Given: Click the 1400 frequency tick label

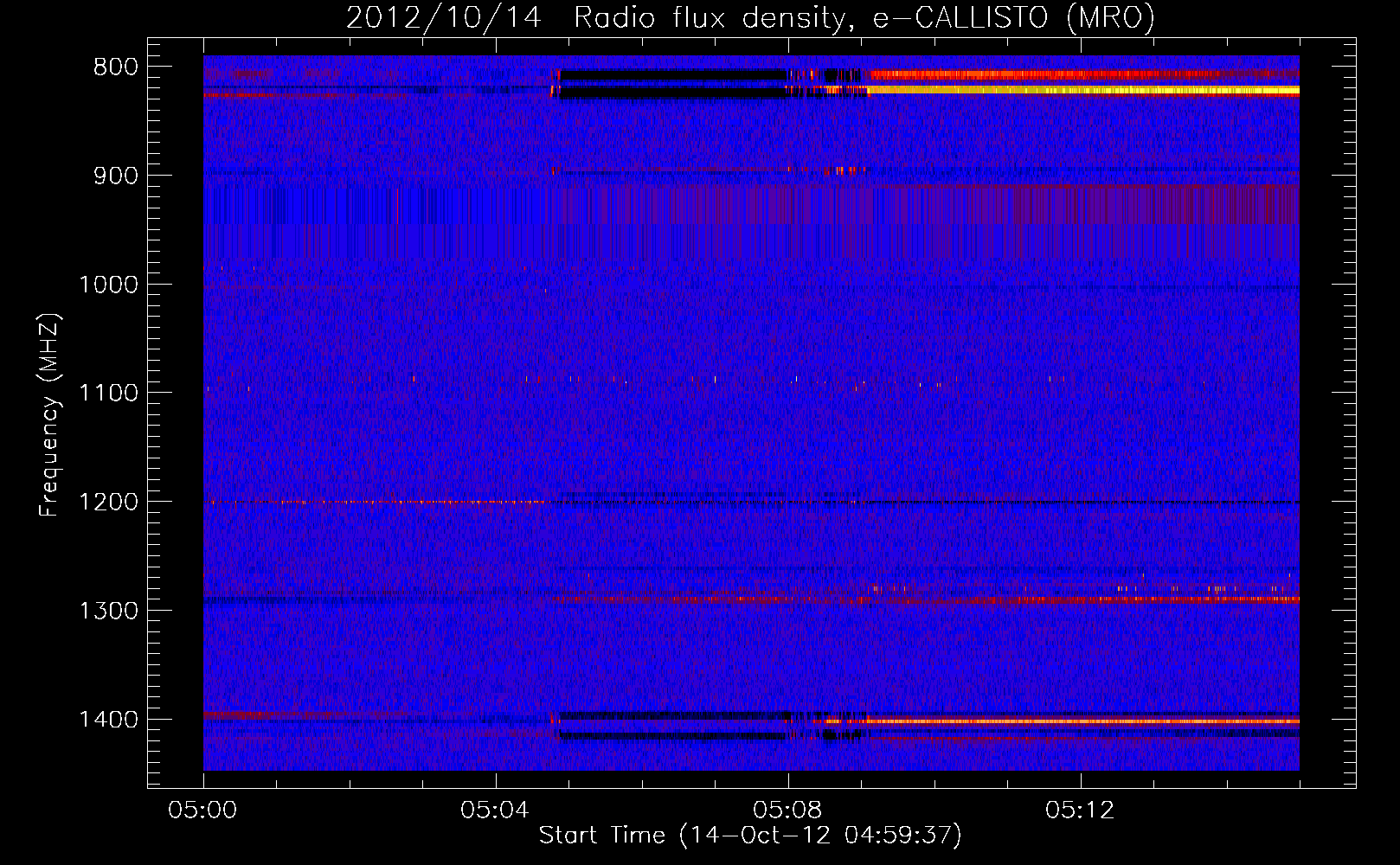Looking at the screenshot, I should click(x=108, y=720).
